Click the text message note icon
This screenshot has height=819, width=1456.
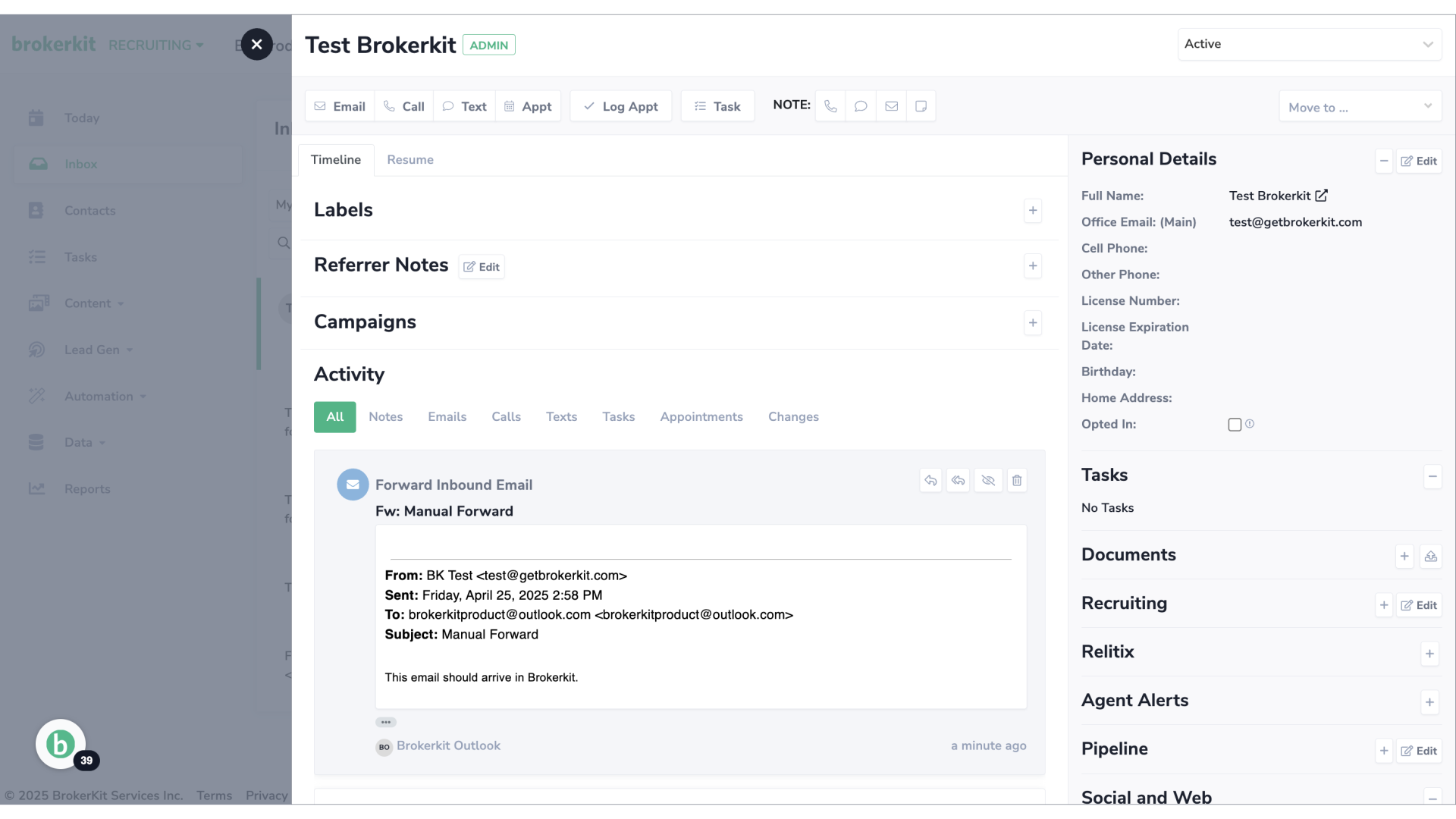[861, 106]
